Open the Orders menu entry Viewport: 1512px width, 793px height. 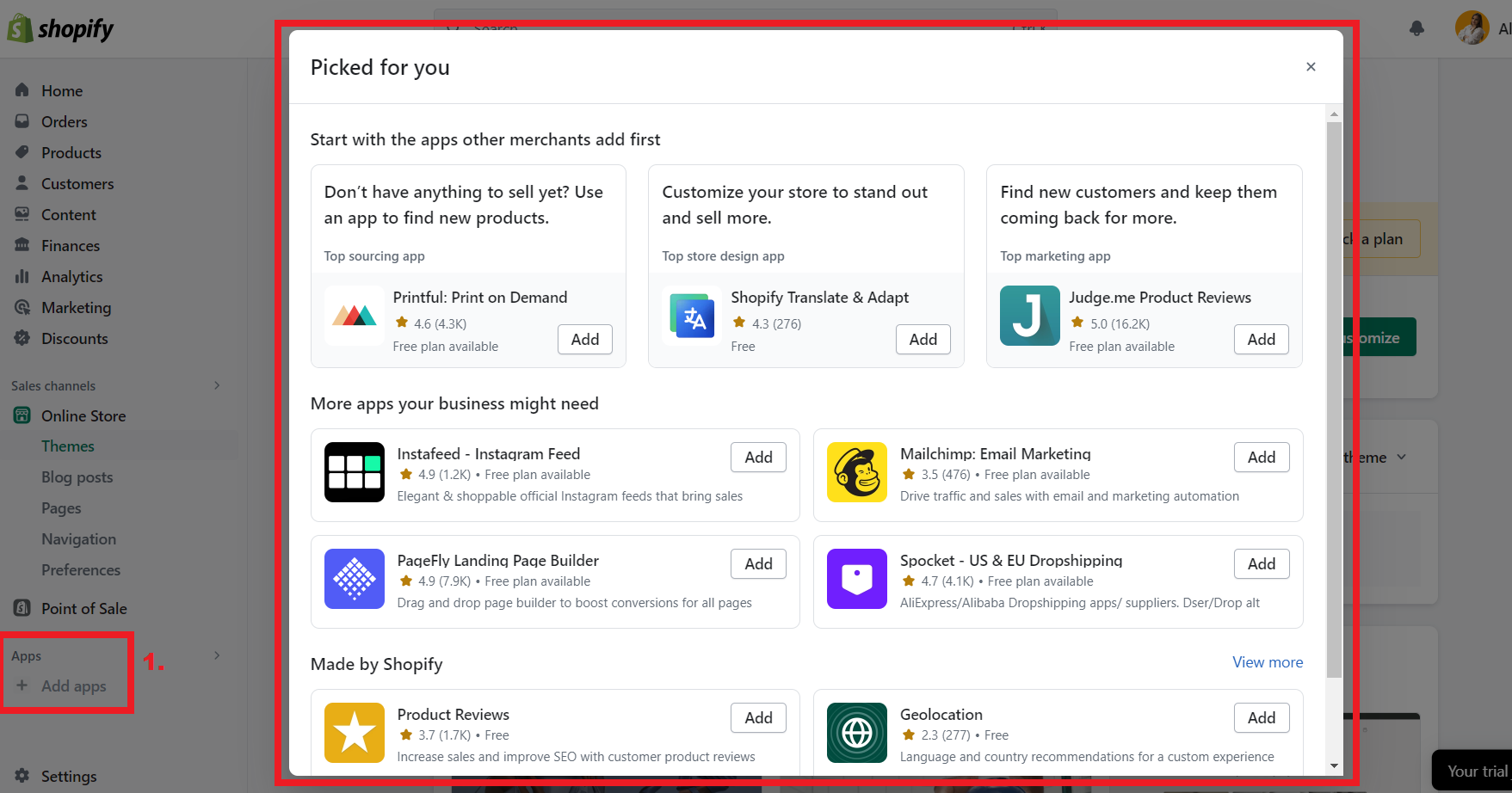point(65,121)
